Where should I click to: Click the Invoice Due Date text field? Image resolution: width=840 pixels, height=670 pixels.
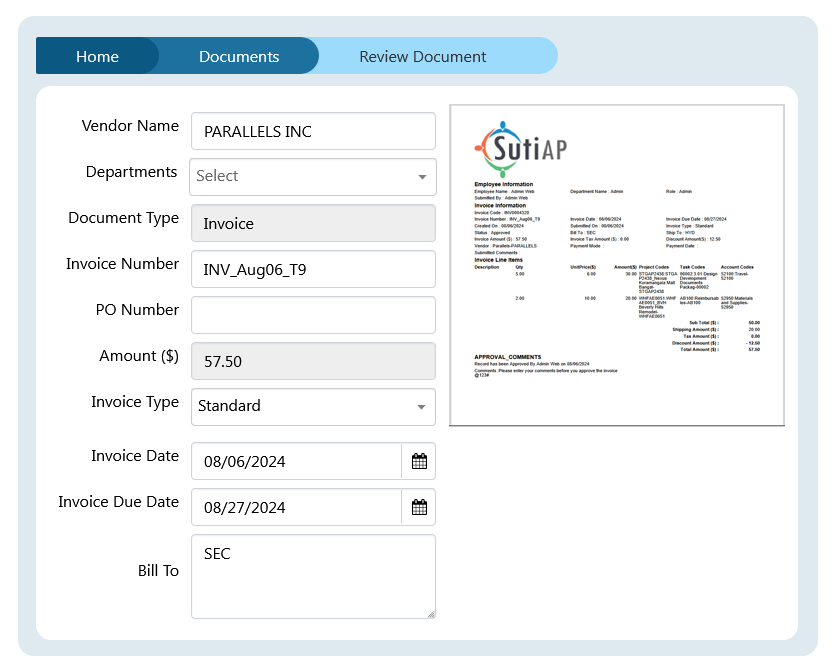tap(296, 507)
